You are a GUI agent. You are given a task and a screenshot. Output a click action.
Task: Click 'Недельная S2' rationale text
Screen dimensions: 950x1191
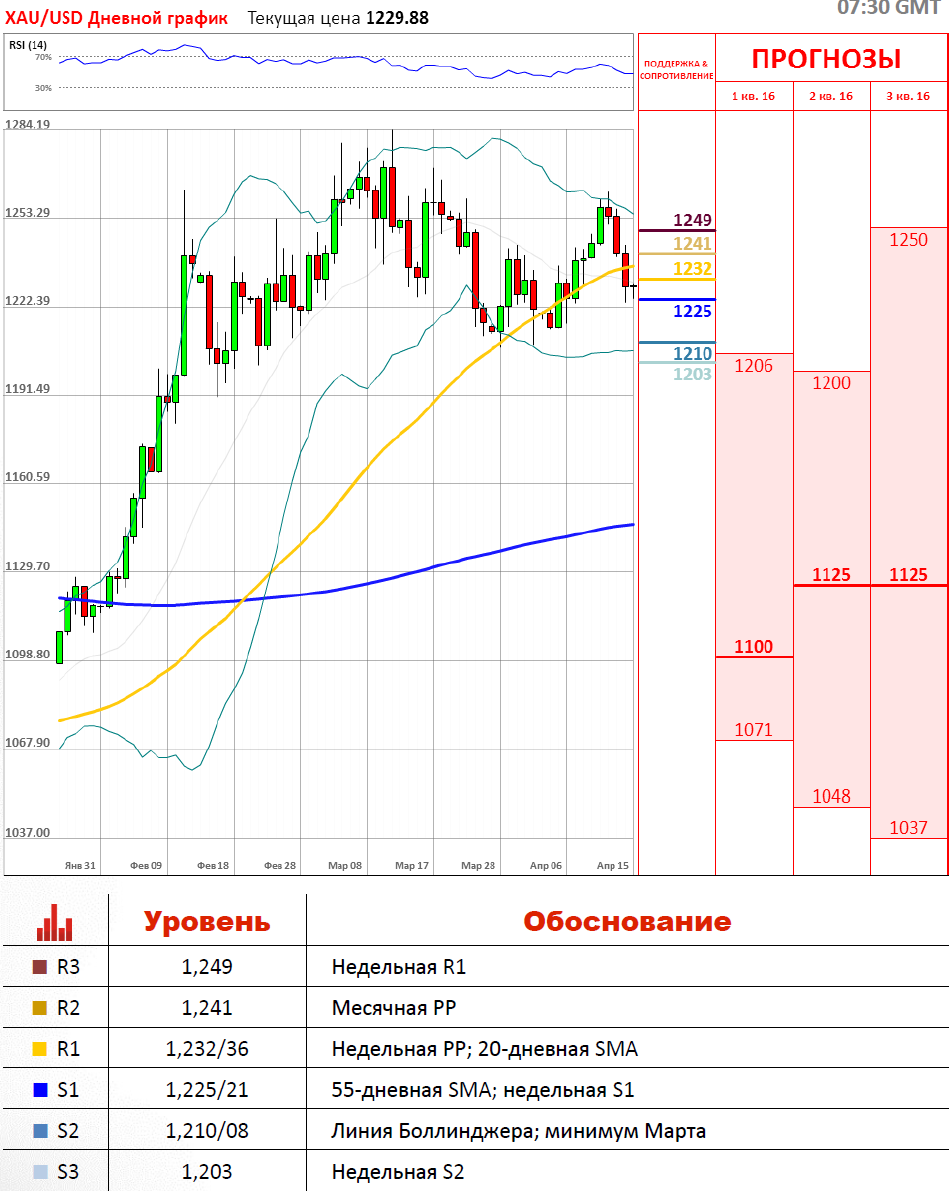point(398,1172)
